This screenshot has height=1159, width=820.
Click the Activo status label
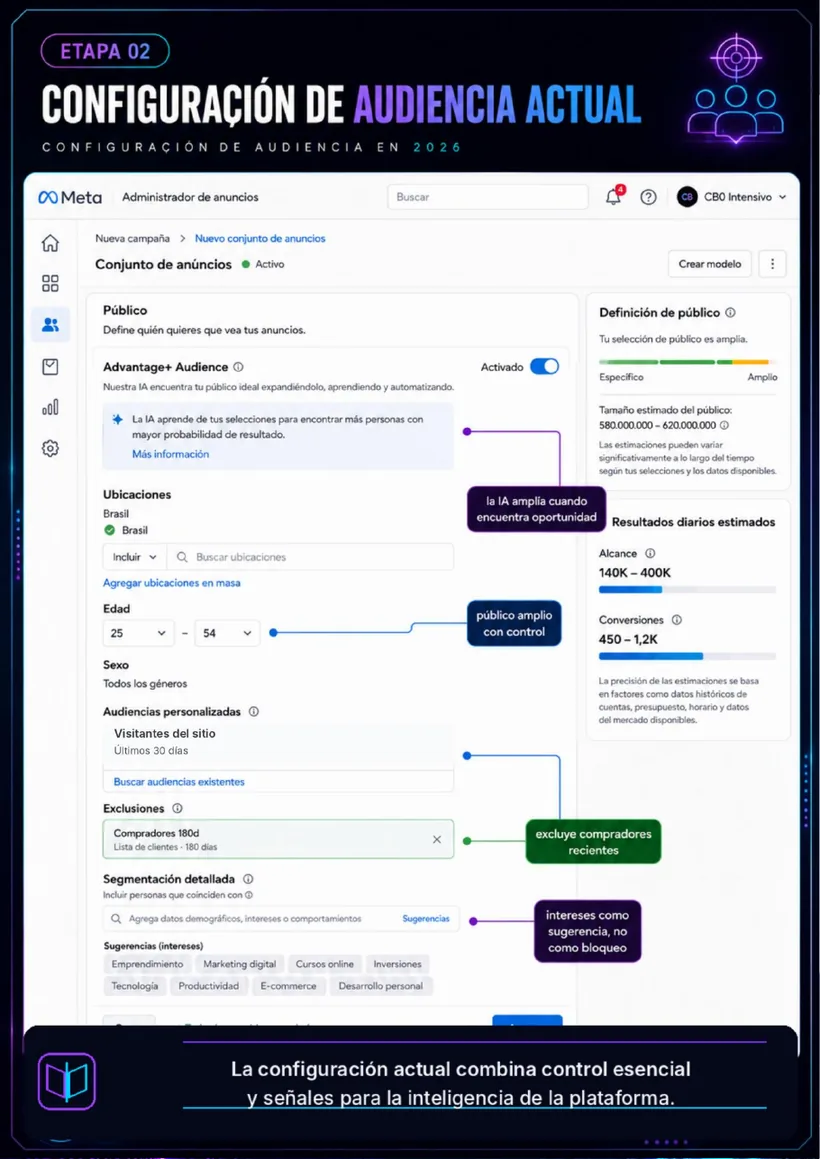pos(270,264)
